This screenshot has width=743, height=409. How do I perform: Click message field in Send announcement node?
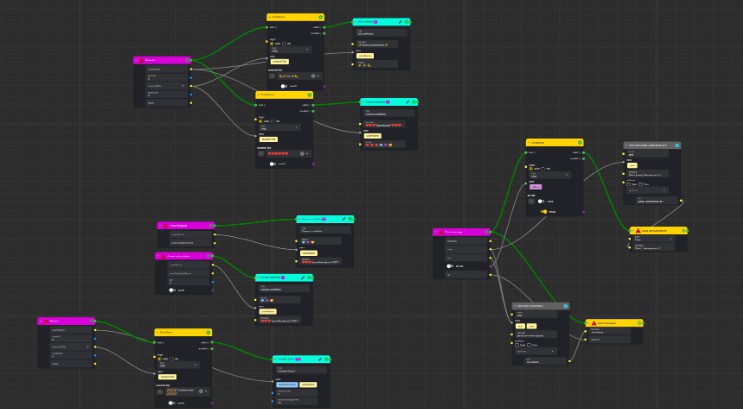pos(653,247)
